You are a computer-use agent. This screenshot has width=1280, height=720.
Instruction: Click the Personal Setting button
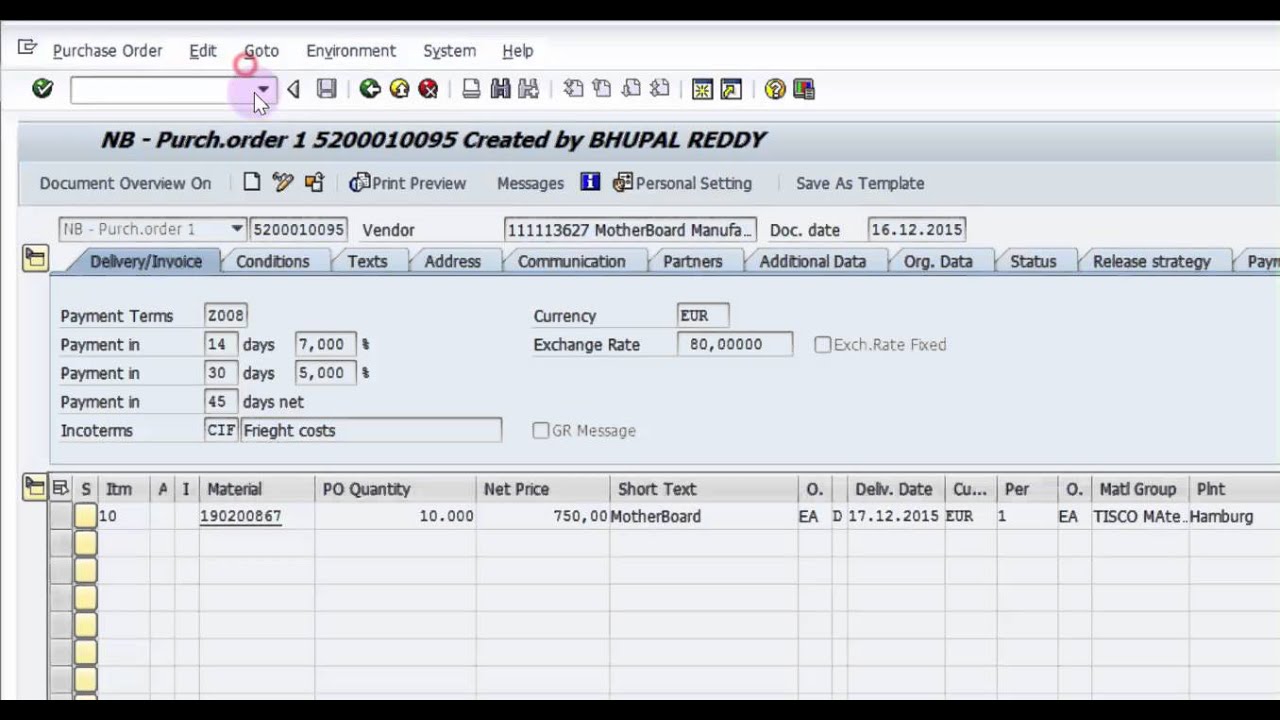pyautogui.click(x=682, y=183)
